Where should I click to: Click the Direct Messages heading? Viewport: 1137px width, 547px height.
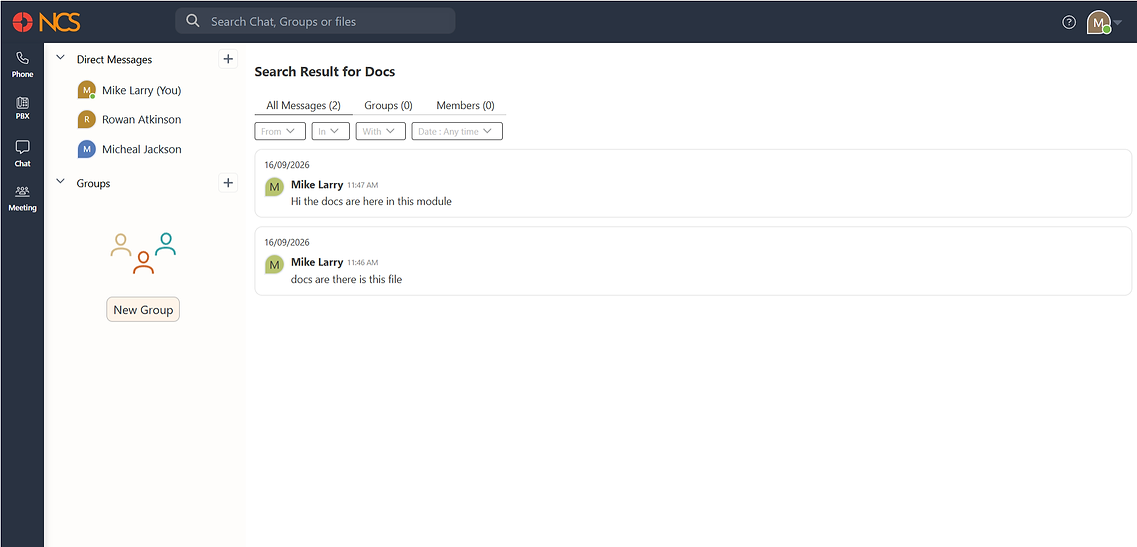(115, 59)
